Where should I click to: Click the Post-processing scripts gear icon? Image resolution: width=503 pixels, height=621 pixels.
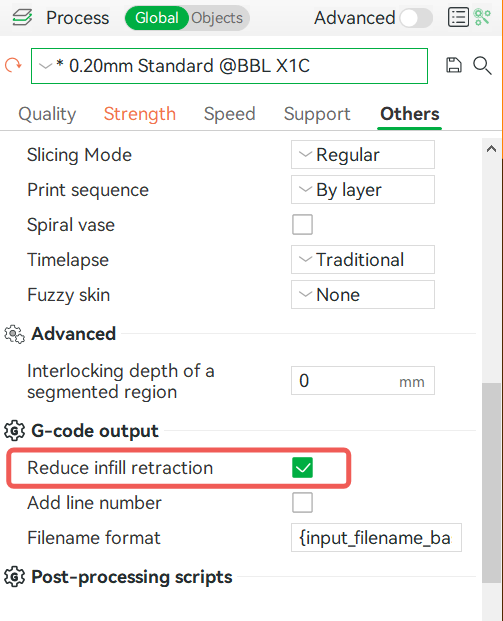(15, 577)
